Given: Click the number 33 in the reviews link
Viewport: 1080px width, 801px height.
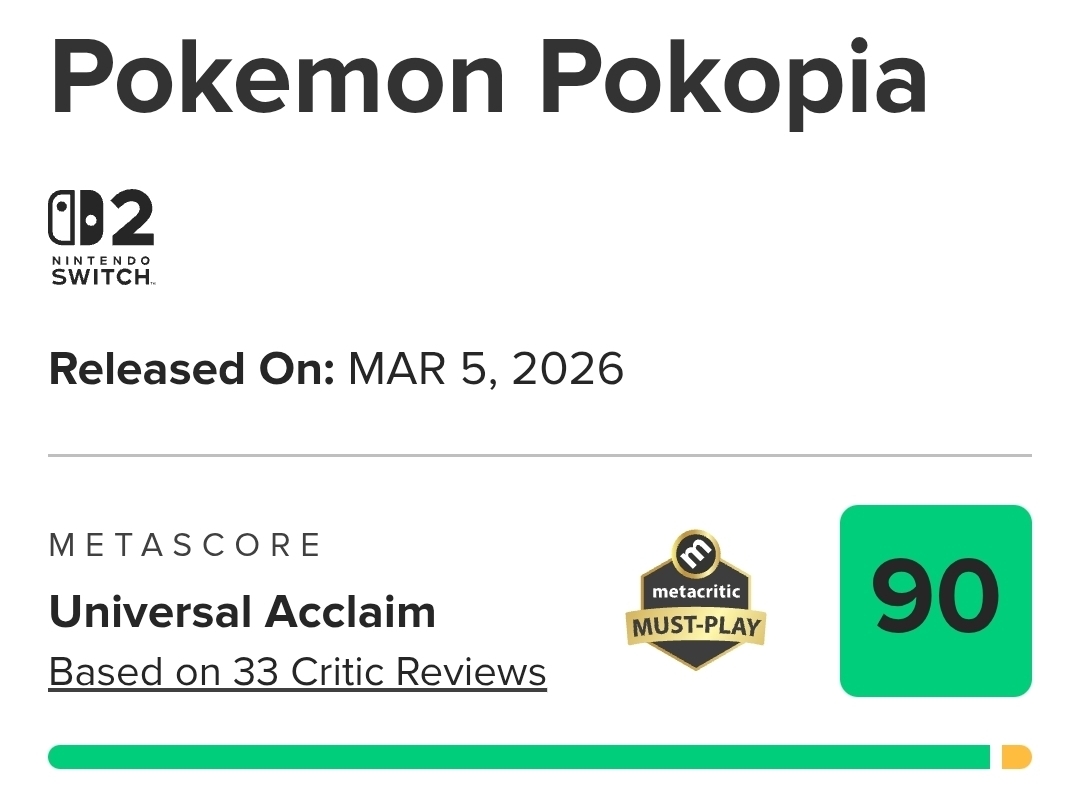Looking at the screenshot, I should tap(255, 672).
